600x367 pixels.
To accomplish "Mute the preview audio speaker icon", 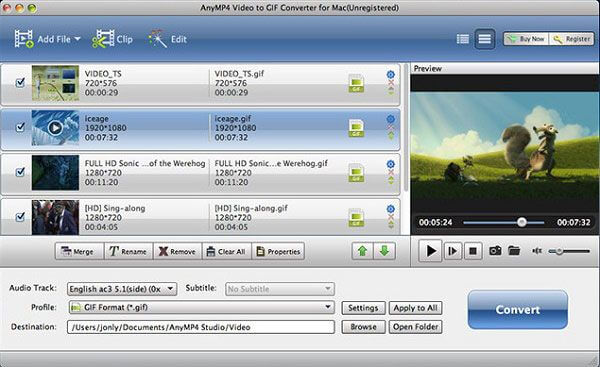I will click(x=537, y=251).
